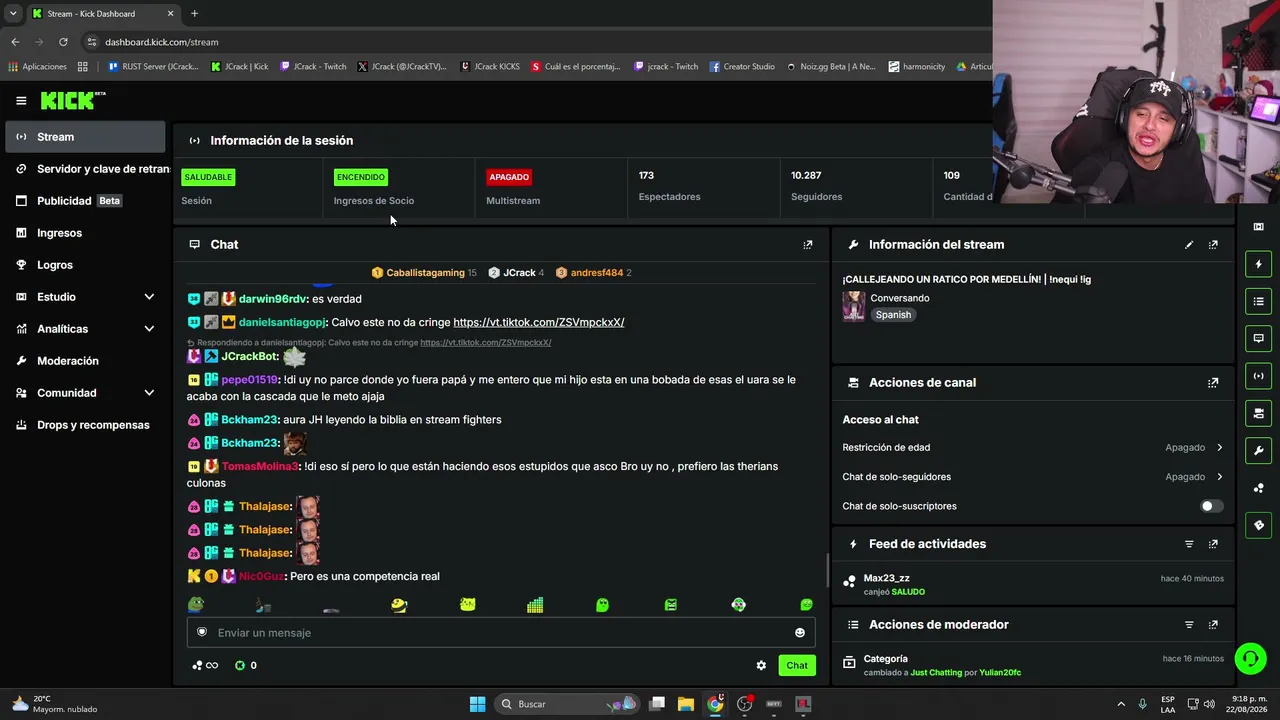Open Google Chrome from the taskbar
This screenshot has height=720, width=1280.
[715, 704]
